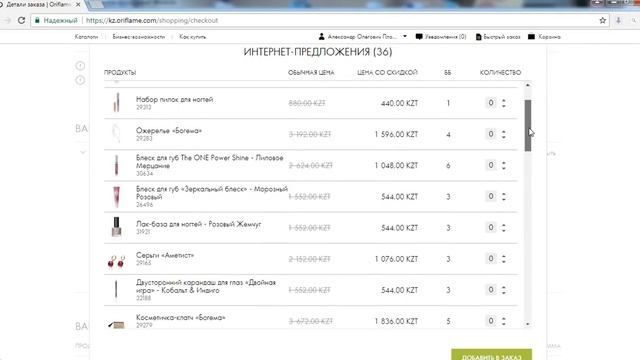Select product name Косметичка-клатч «Богема»
Screen dimensions: 640x360
coord(180,317)
